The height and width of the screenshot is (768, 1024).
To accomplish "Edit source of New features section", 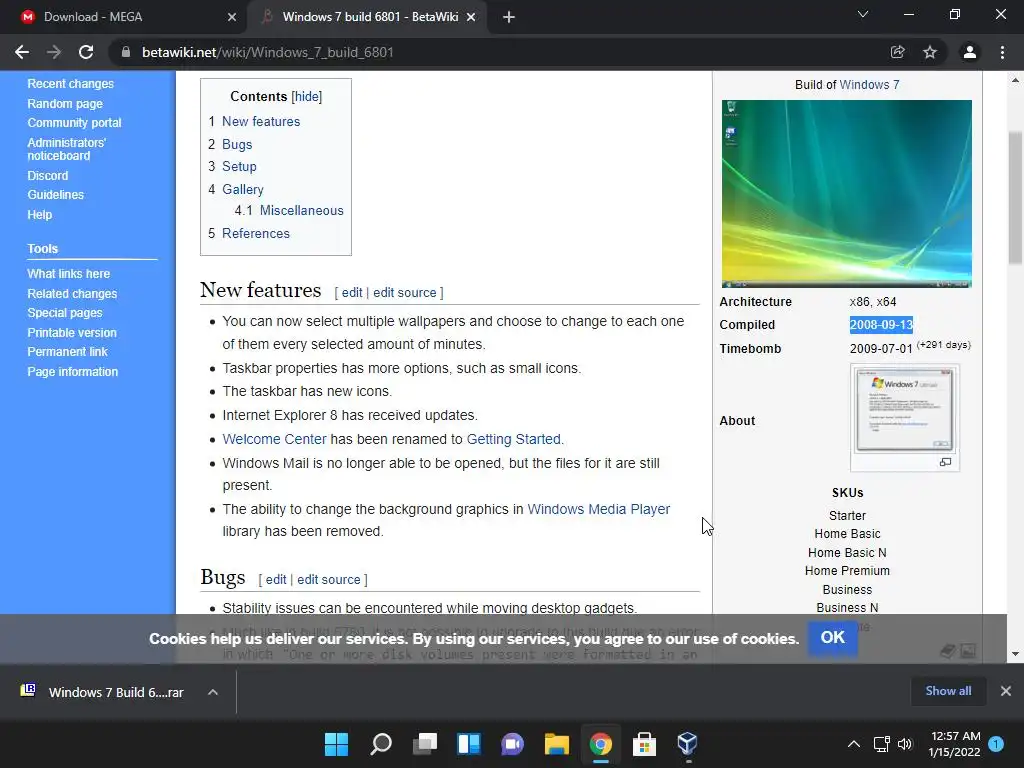I will (404, 293).
